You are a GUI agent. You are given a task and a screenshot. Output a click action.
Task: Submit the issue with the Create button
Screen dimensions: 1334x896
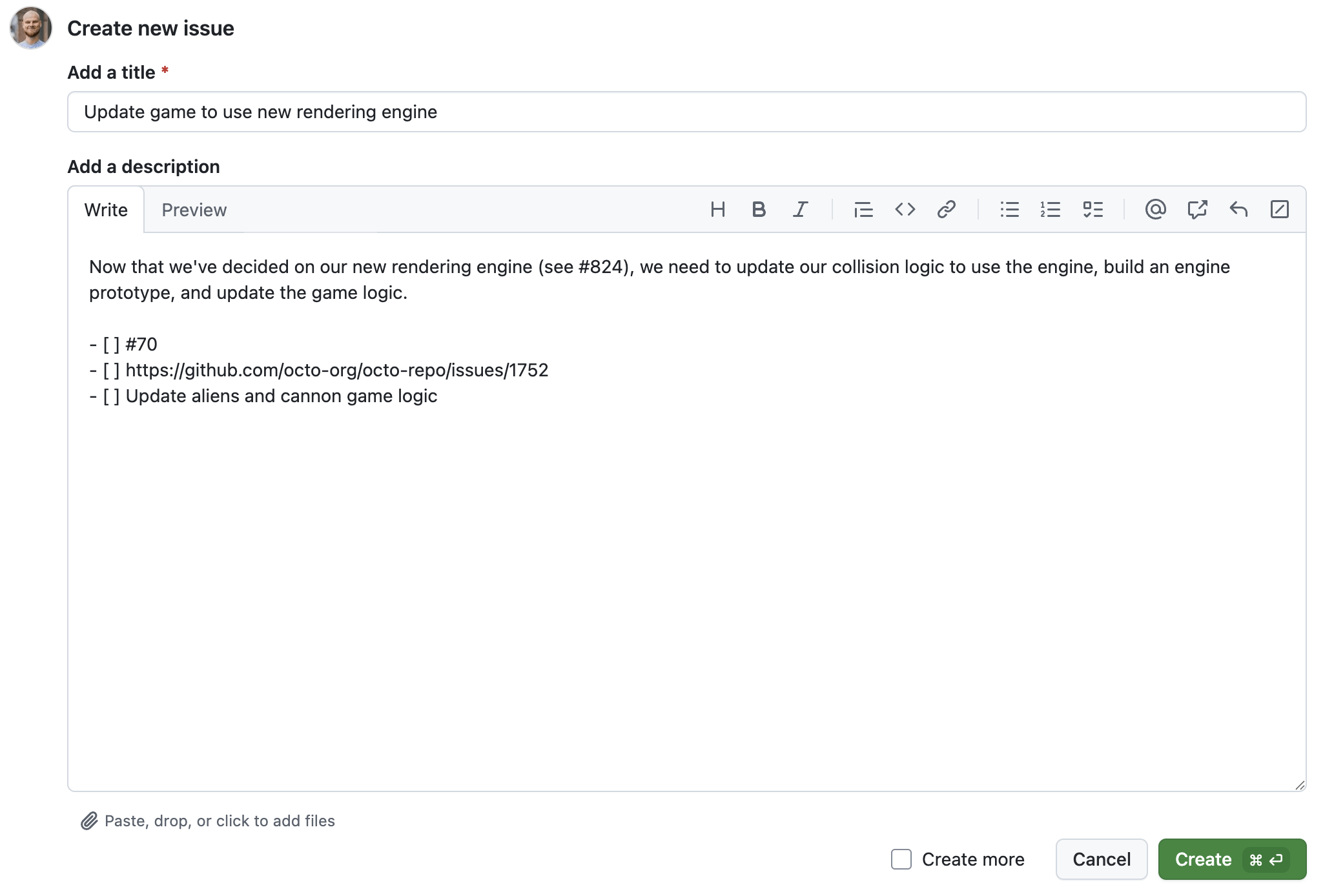pyautogui.click(x=1231, y=859)
